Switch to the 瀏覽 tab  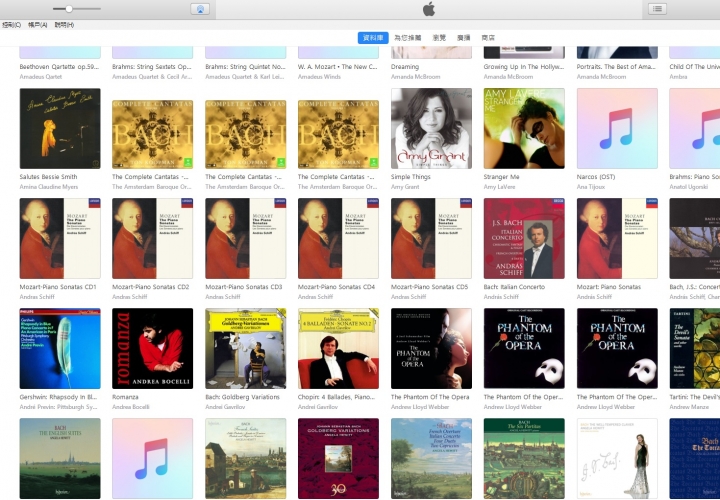pyautogui.click(x=439, y=38)
